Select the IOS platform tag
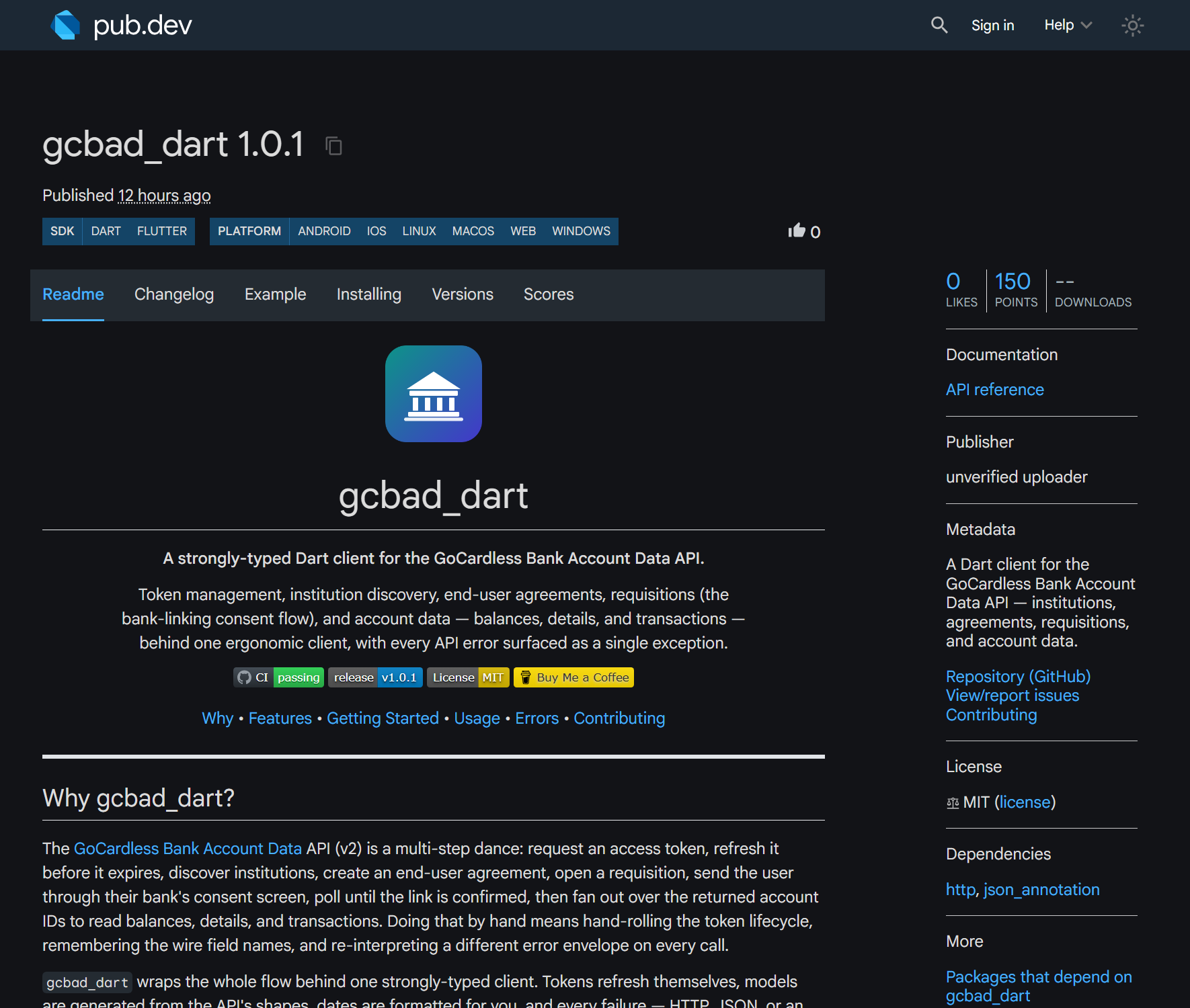 pyautogui.click(x=376, y=231)
